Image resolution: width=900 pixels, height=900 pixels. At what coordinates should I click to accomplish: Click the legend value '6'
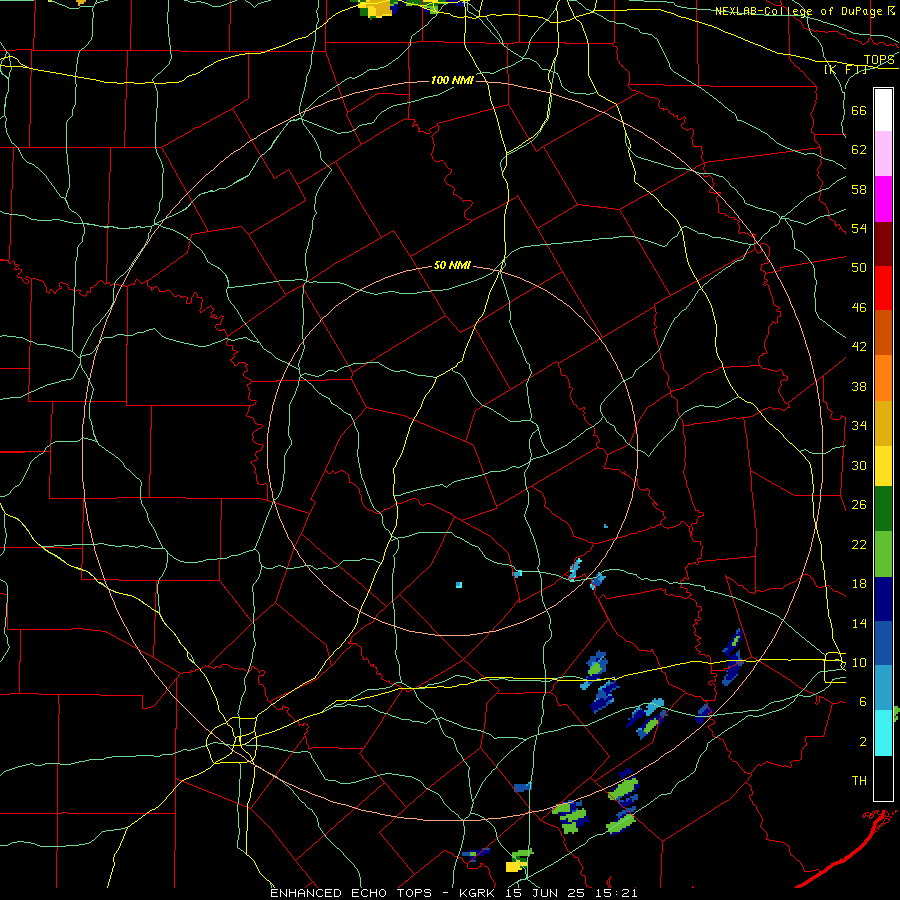click(x=862, y=701)
